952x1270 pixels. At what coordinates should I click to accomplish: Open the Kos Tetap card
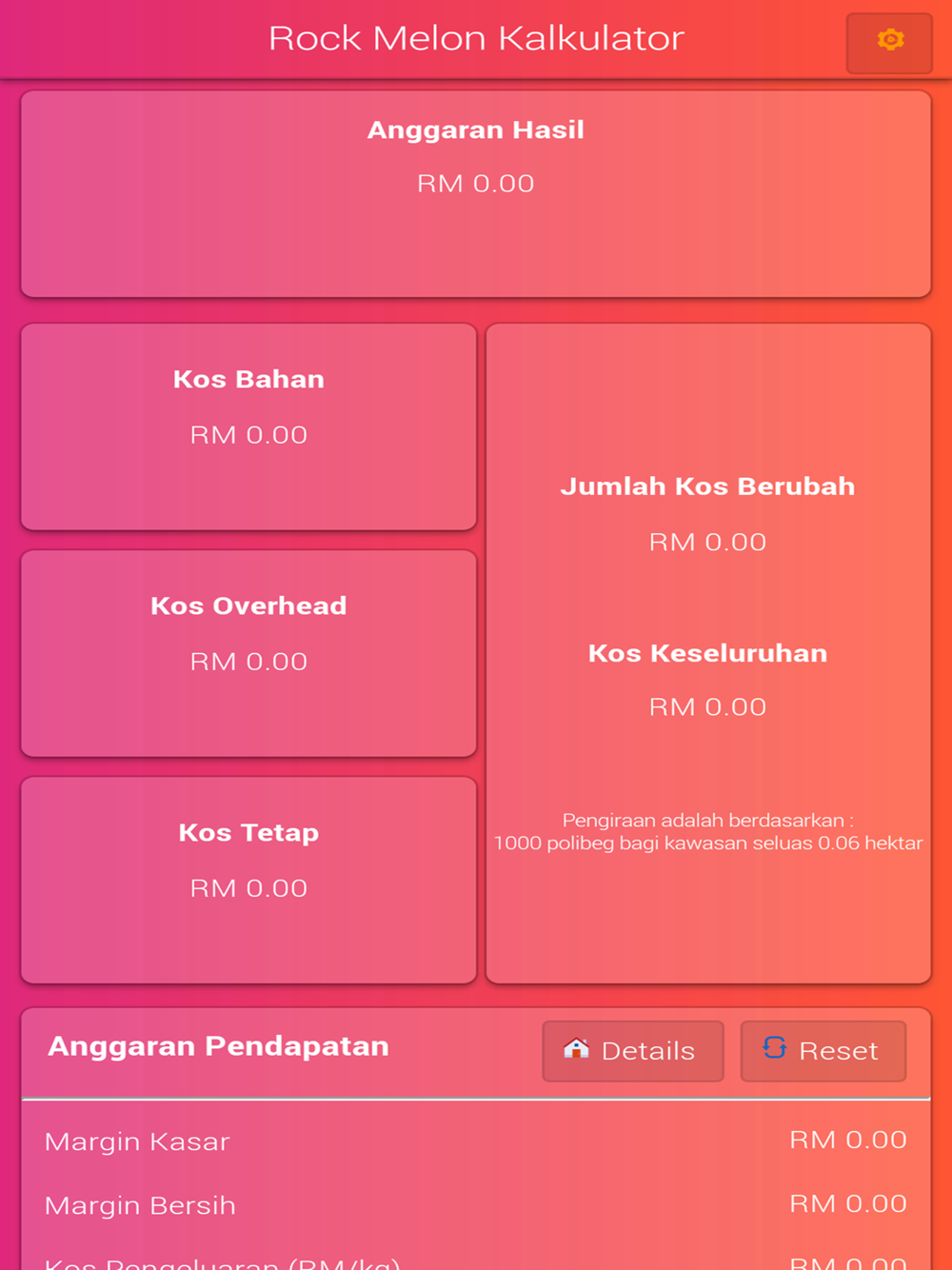tap(248, 880)
